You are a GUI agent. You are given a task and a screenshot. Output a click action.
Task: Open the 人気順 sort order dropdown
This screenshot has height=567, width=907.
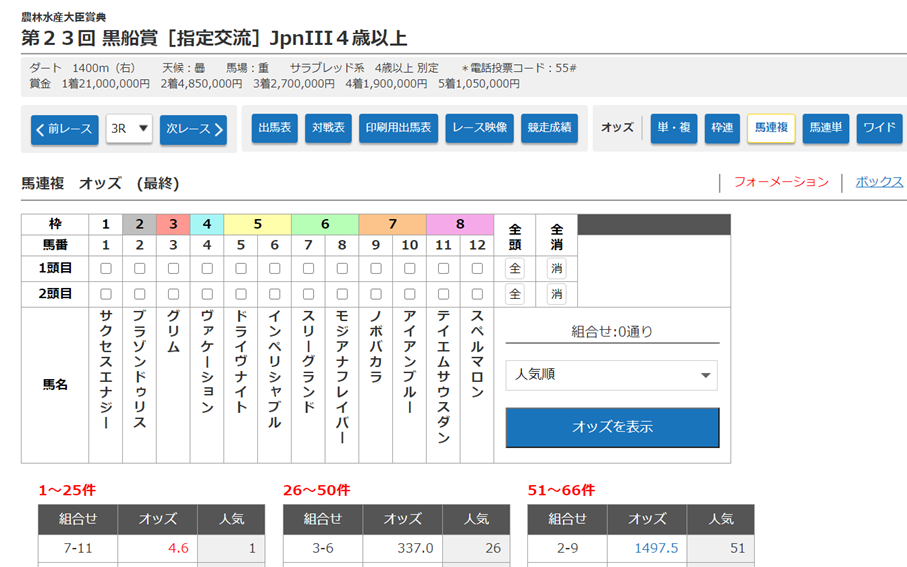pyautogui.click(x=611, y=375)
